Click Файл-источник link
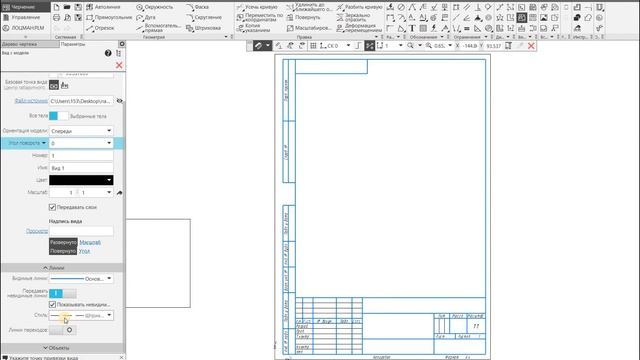This screenshot has height=360, width=640. click(x=31, y=101)
